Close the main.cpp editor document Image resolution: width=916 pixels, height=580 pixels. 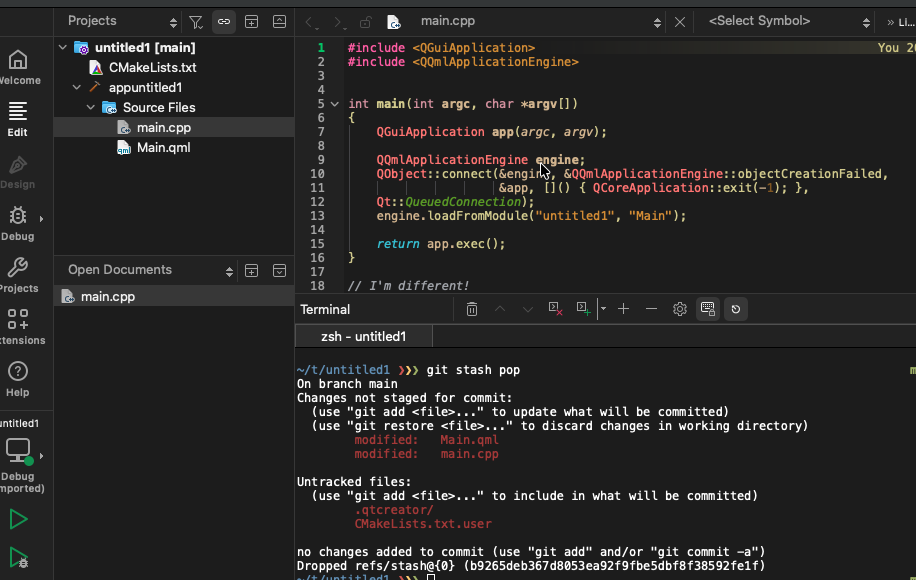[680, 21]
